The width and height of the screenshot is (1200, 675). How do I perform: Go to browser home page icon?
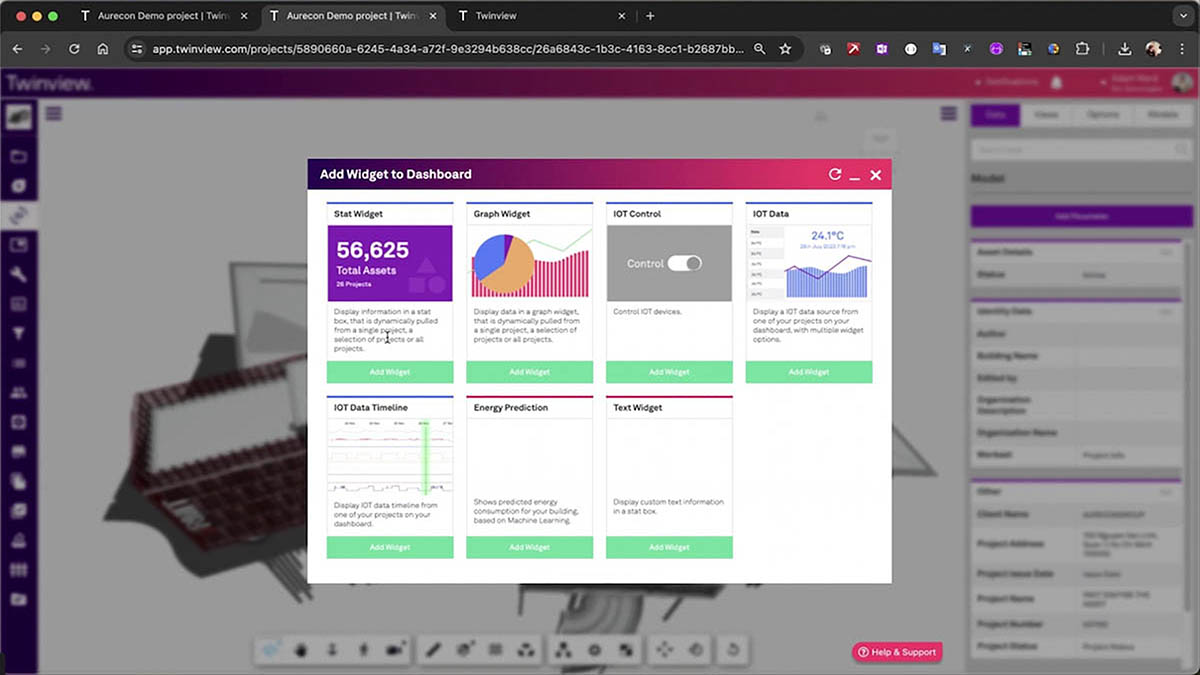pos(103,48)
